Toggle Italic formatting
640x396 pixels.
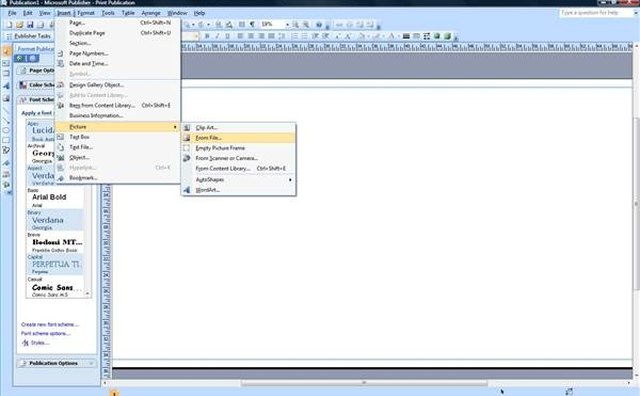point(217,36)
